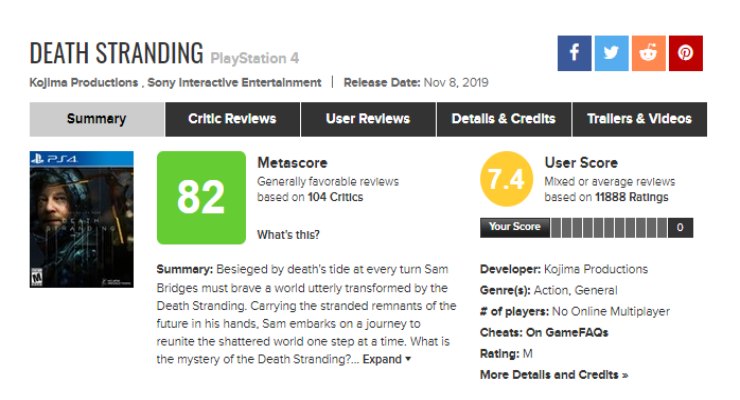The height and width of the screenshot is (400, 740).
Task: Pin this page with Pinterest icon
Action: tap(685, 53)
